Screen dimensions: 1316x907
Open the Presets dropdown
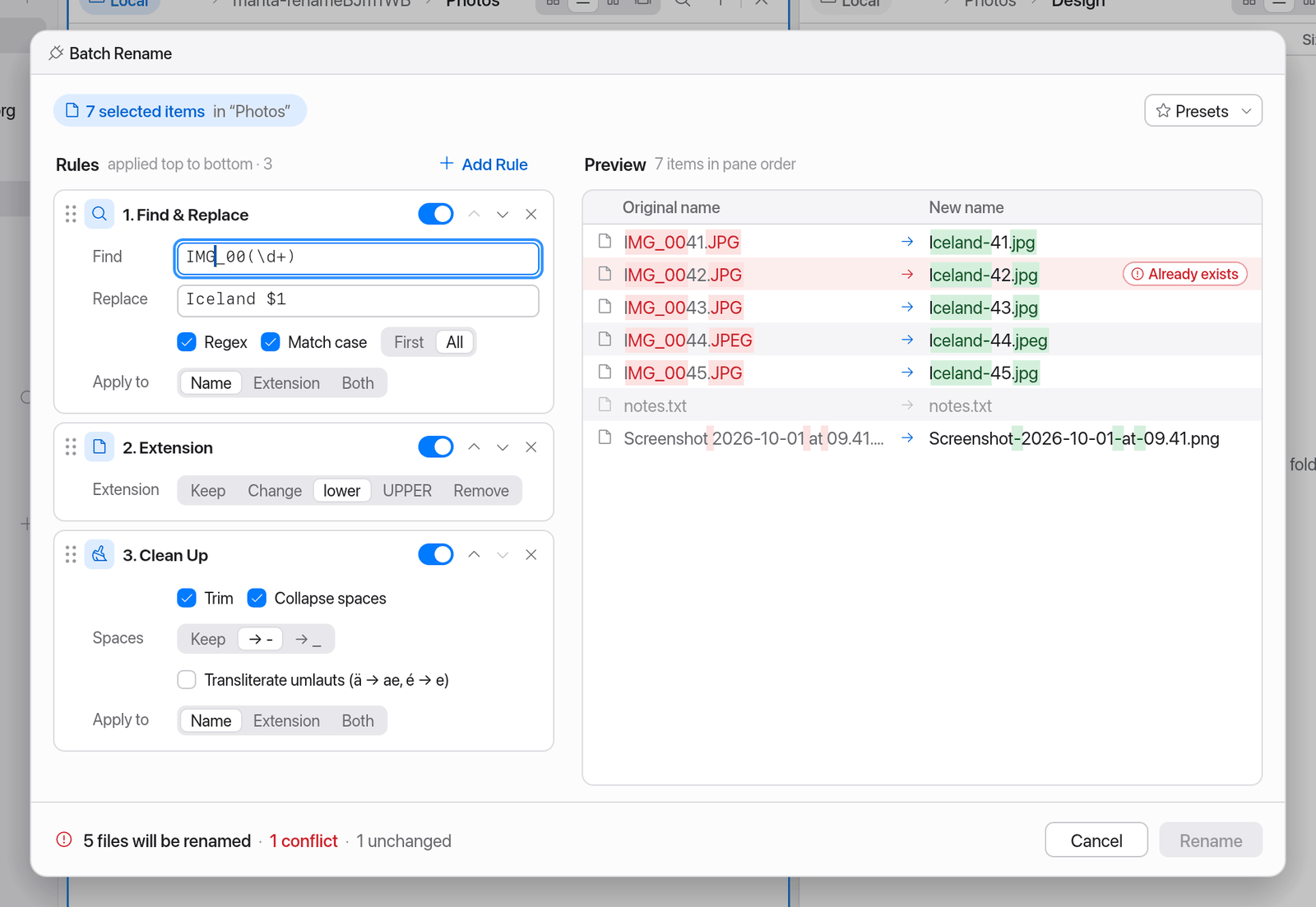(x=1203, y=111)
